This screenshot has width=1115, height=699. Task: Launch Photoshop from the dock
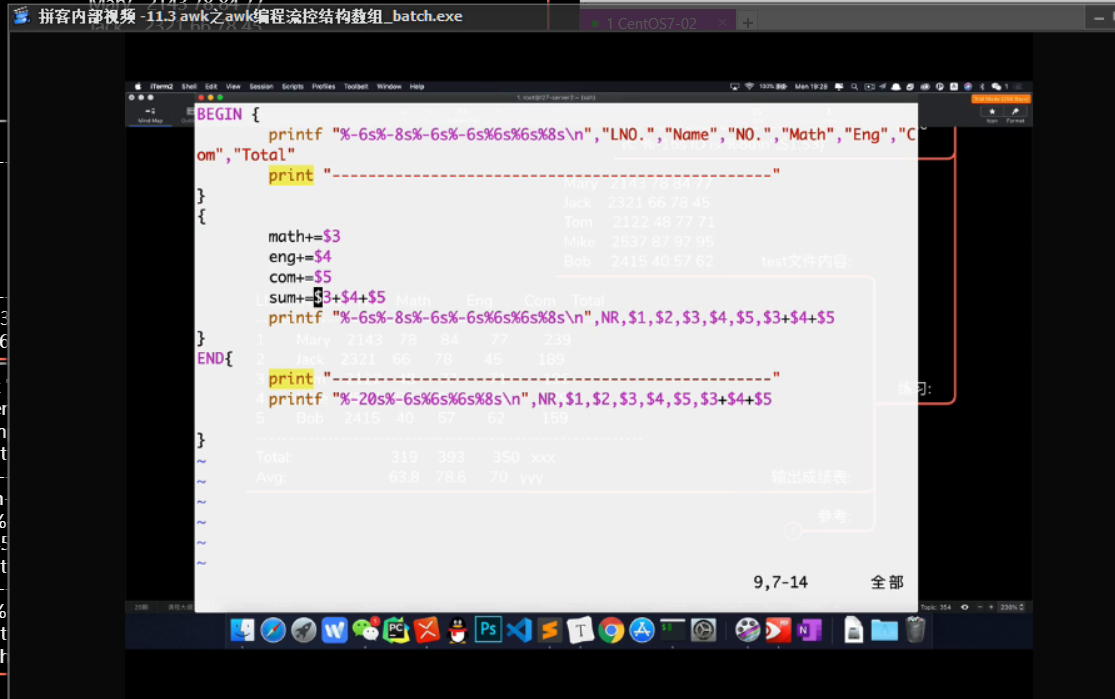(x=488, y=630)
